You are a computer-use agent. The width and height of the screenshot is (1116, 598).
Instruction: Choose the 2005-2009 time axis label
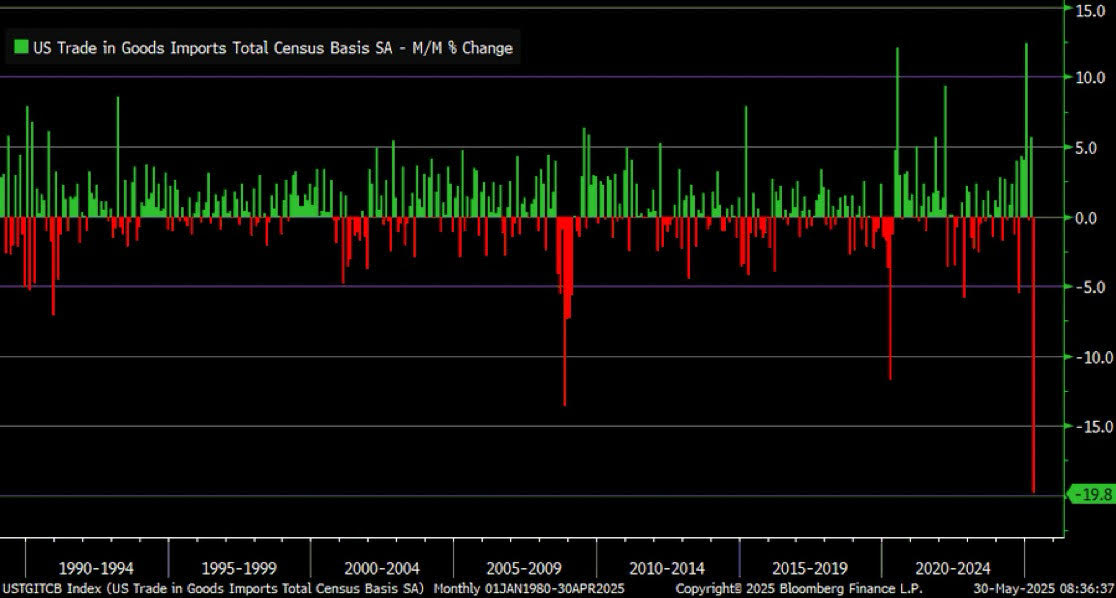tap(524, 568)
